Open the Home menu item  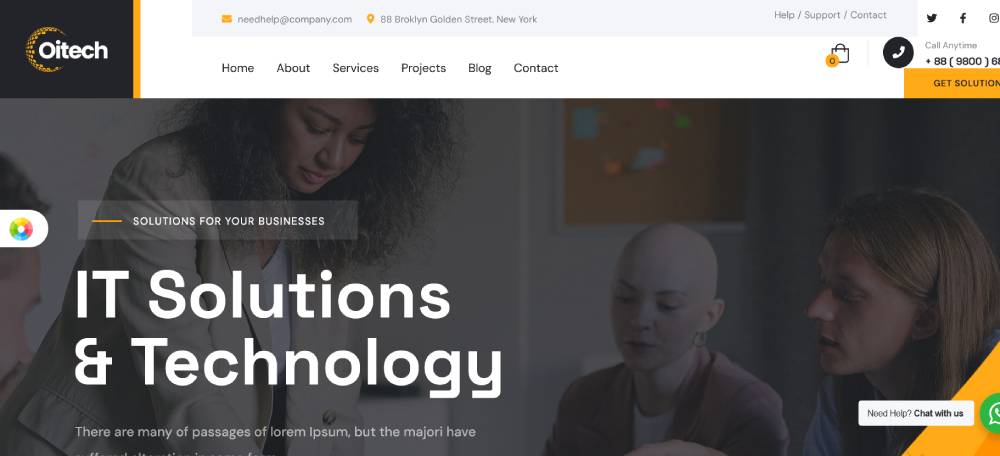point(238,68)
